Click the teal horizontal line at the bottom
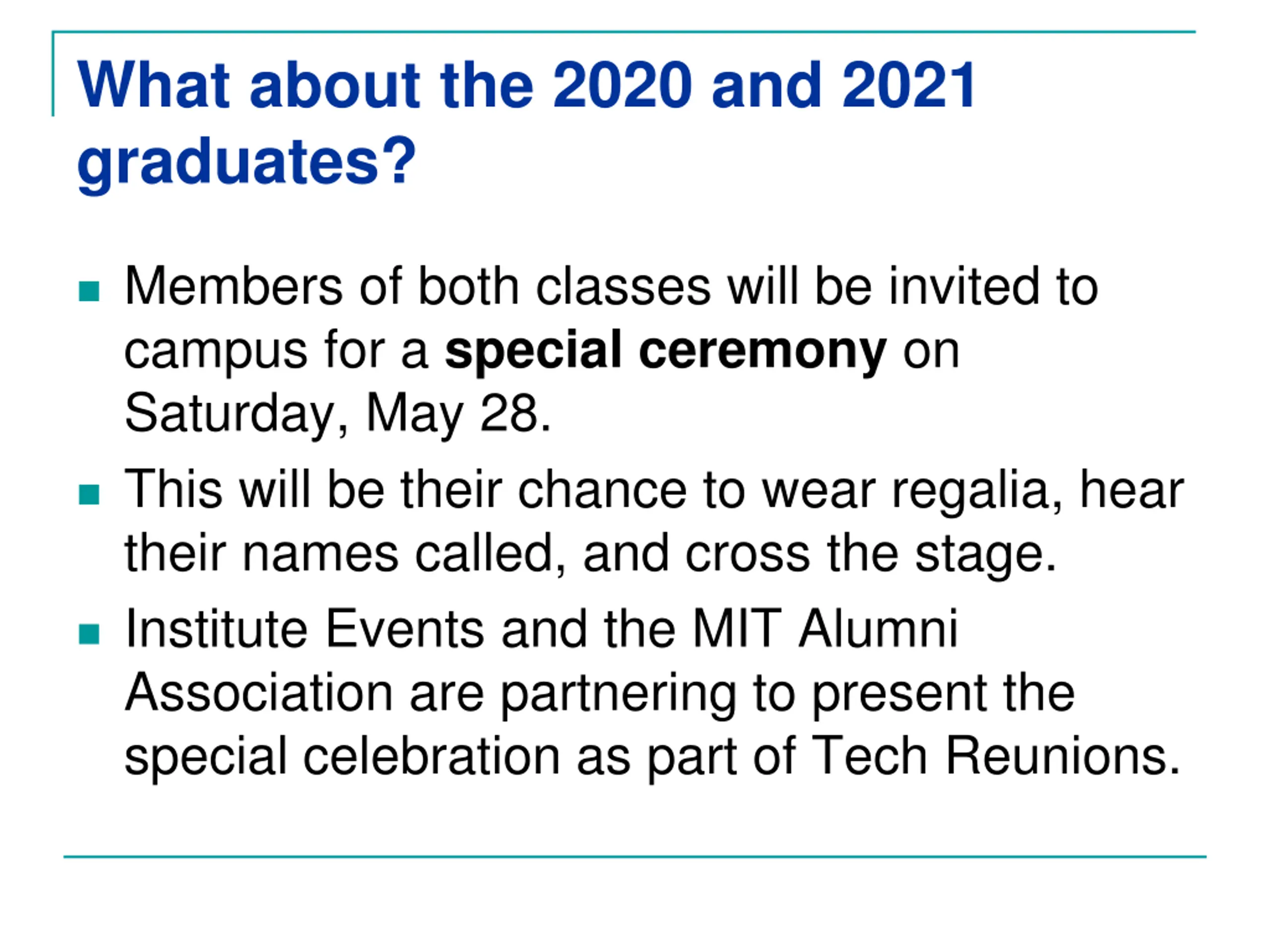The width and height of the screenshot is (1270, 952). [x=635, y=857]
